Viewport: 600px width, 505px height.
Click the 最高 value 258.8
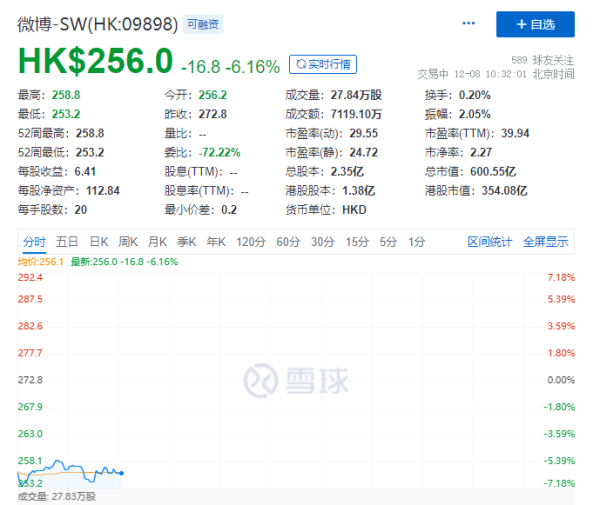pyautogui.click(x=66, y=95)
